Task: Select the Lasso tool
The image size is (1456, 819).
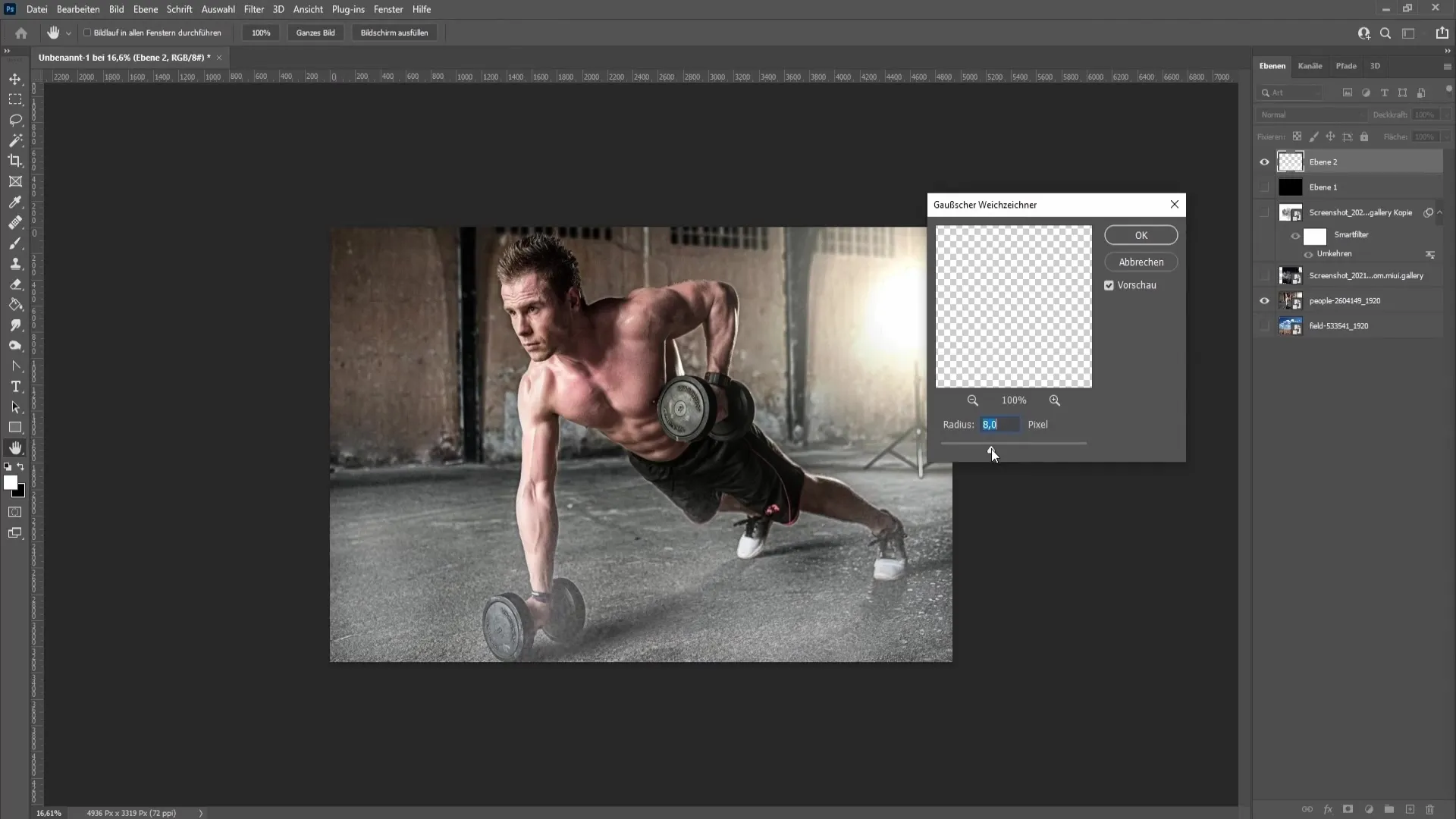Action: coord(16,119)
